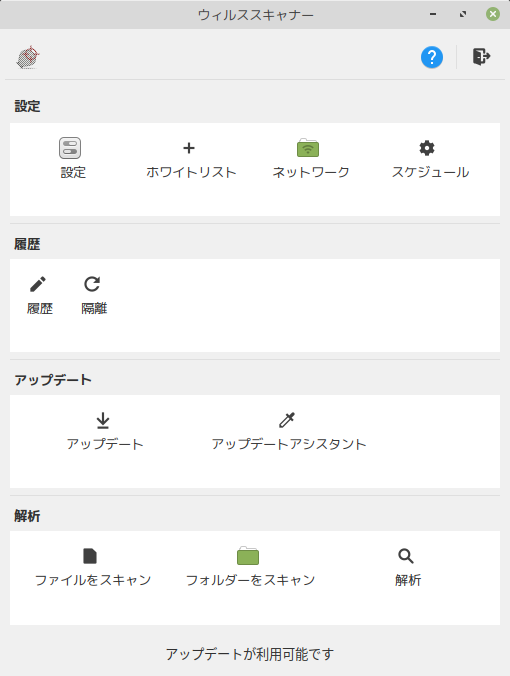
Task: Click the 履歴 pencil icon
Action: [38, 284]
